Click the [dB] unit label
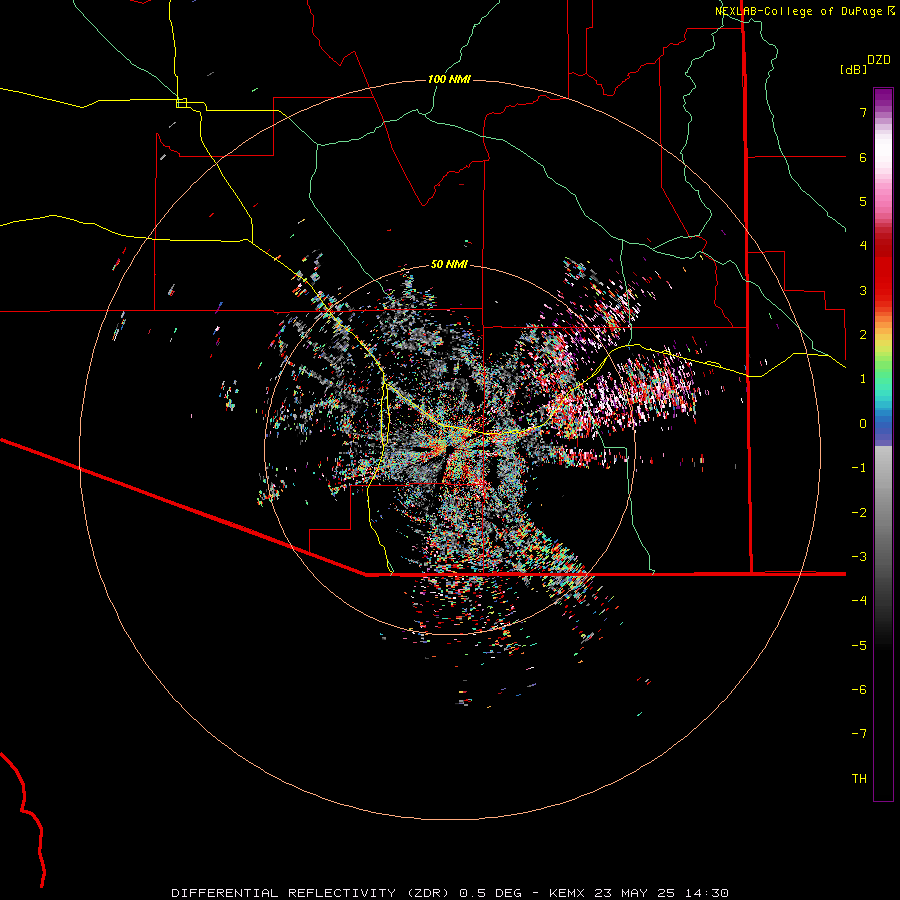This screenshot has height=900, width=900. coord(854,69)
